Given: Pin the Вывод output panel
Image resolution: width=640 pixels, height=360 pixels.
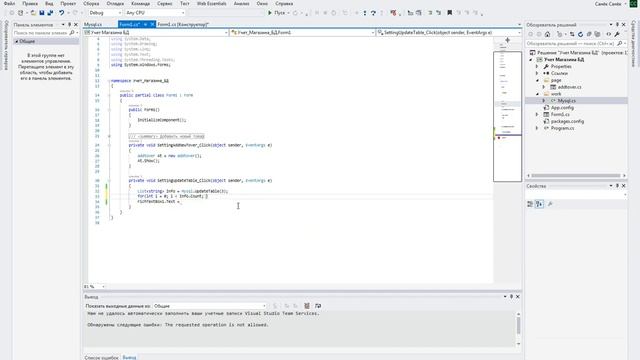Looking at the screenshot, I should 511,297.
